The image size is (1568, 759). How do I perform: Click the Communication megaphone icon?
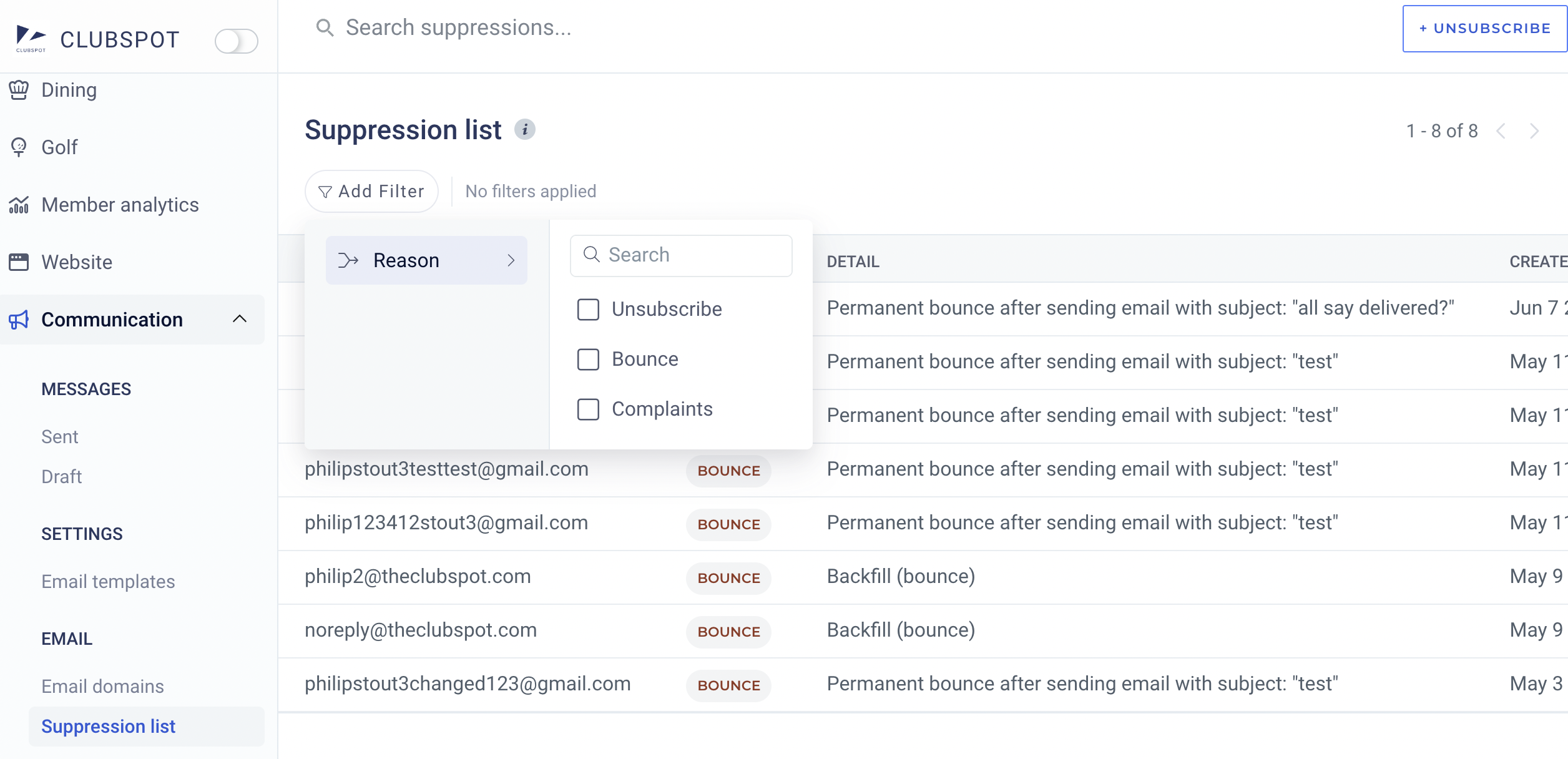point(19,320)
